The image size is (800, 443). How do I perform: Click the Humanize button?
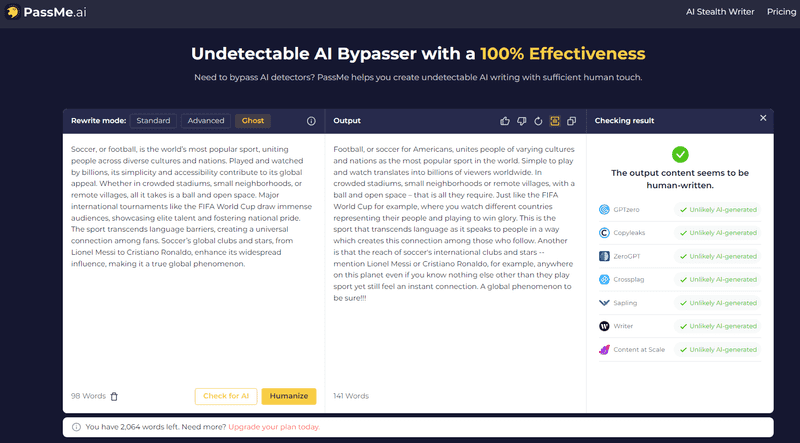(289, 396)
